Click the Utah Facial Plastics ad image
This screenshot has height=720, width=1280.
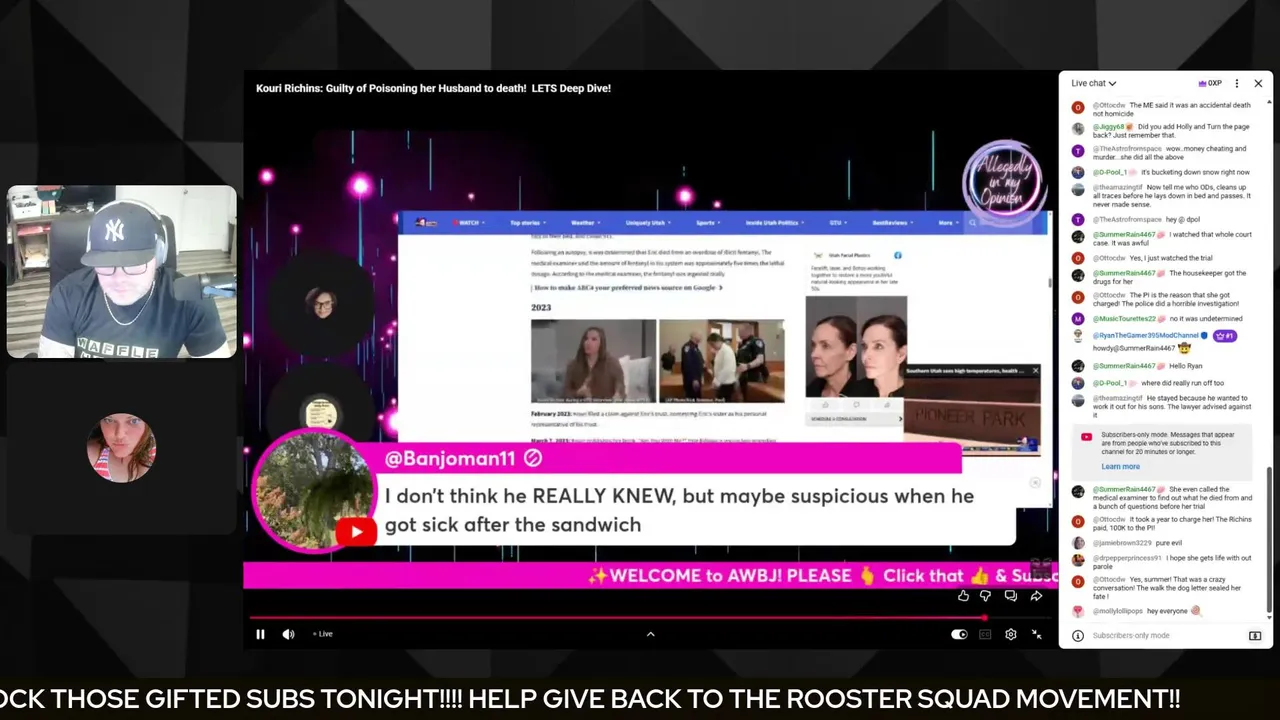pyautogui.click(x=856, y=346)
